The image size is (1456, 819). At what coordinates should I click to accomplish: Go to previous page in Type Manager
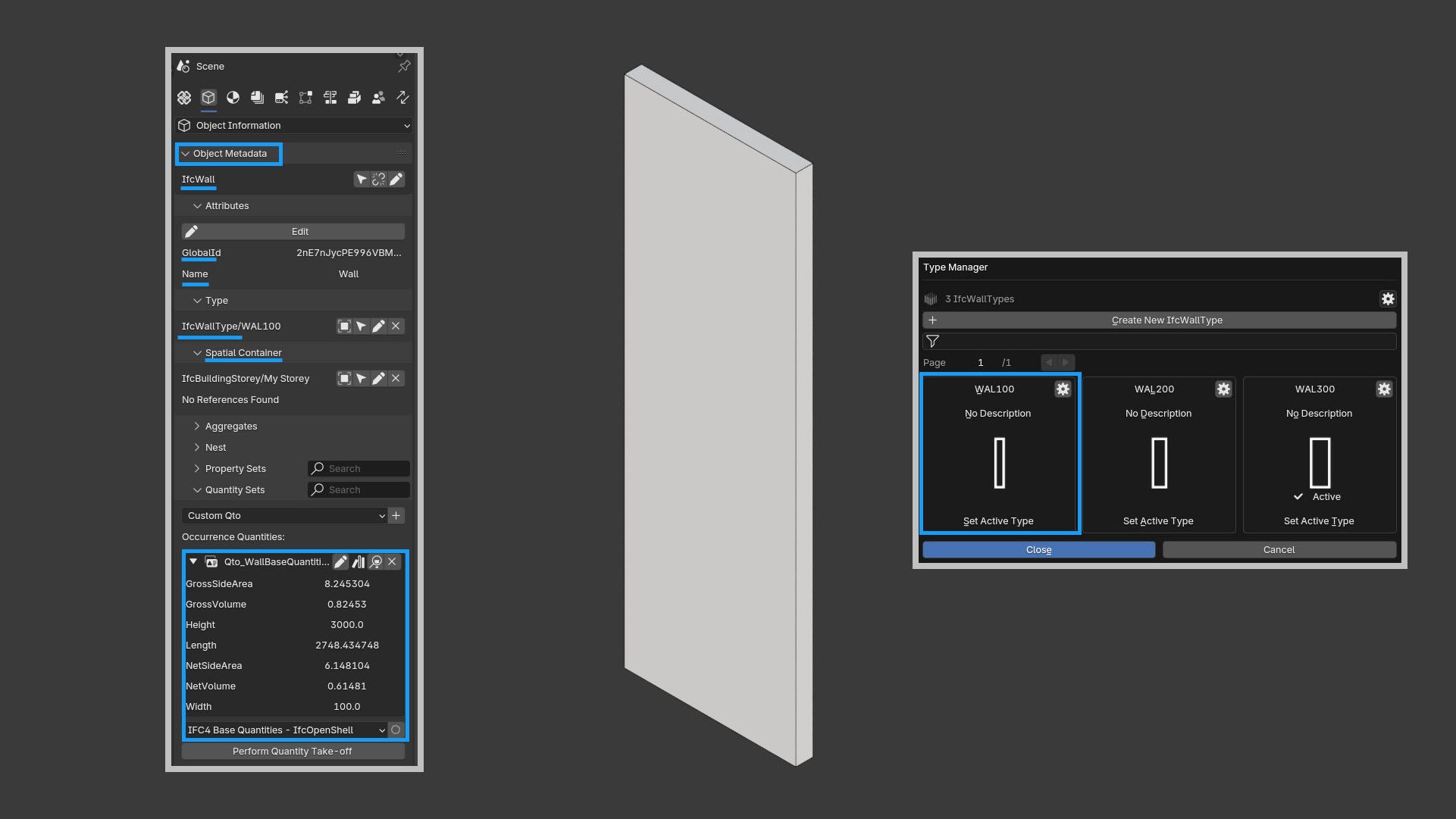[x=1049, y=363]
